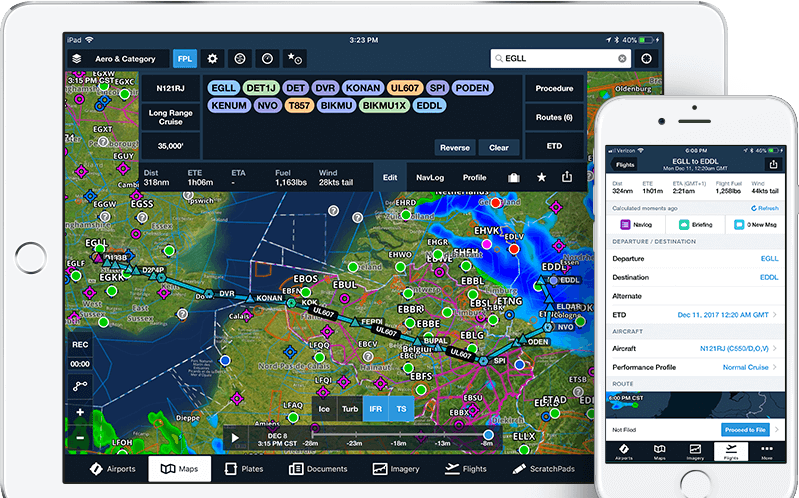Select aircraft N121RJ box

(x=170, y=88)
